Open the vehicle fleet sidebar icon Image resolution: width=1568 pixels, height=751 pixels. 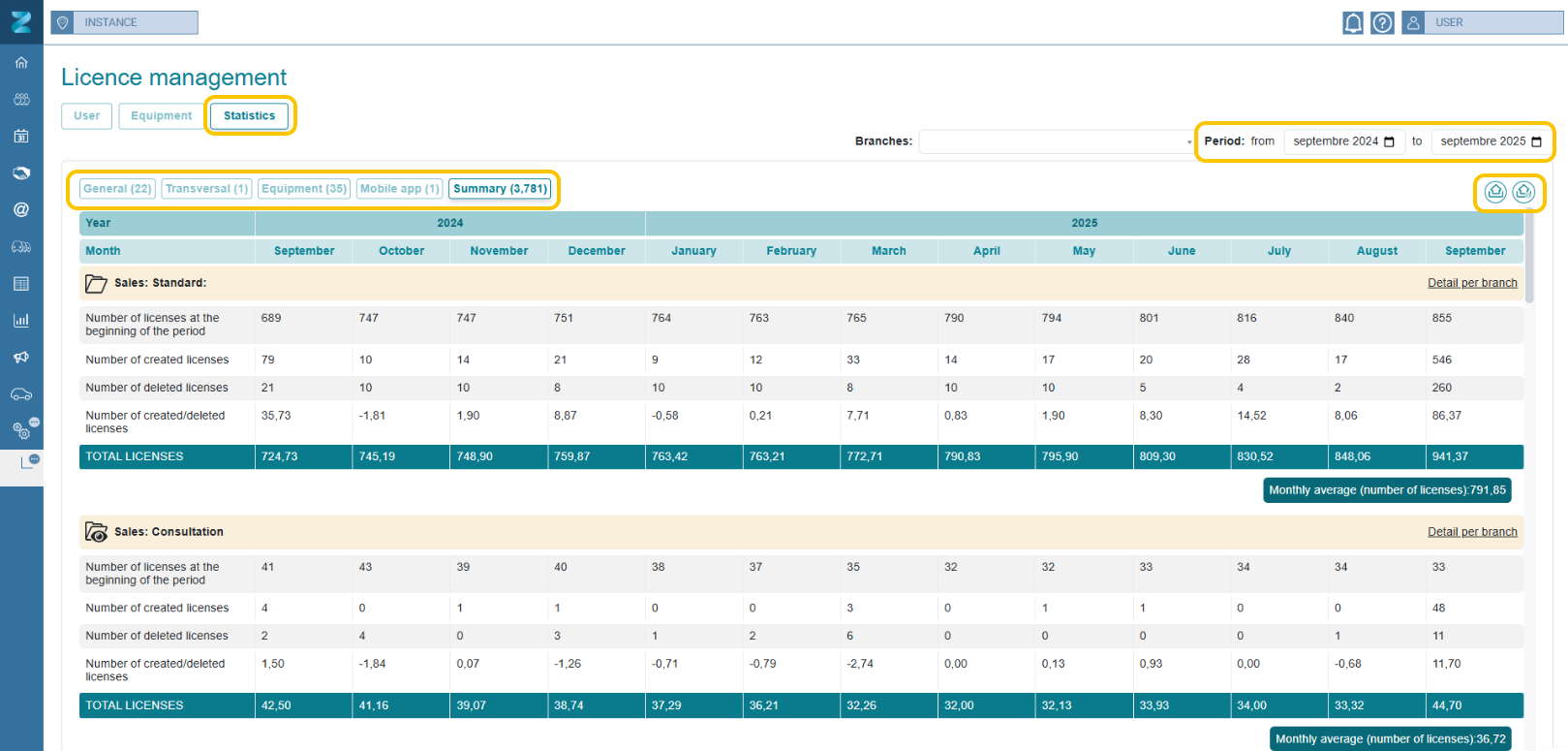[21, 247]
